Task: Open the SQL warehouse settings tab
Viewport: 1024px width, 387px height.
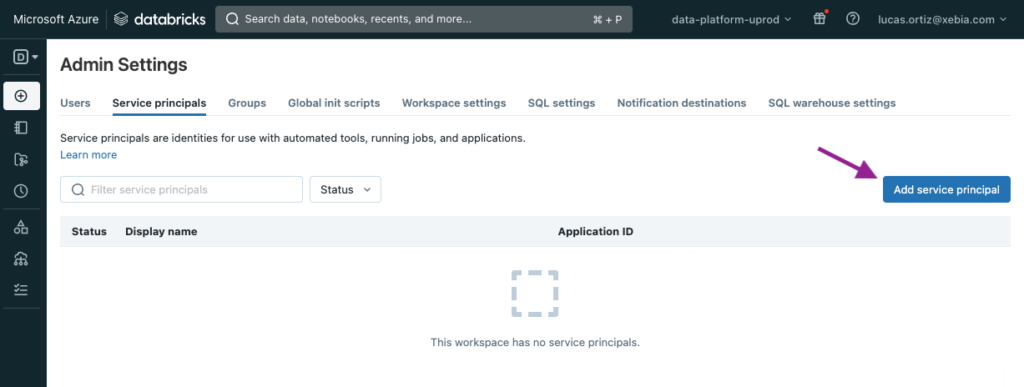Action: [x=831, y=103]
